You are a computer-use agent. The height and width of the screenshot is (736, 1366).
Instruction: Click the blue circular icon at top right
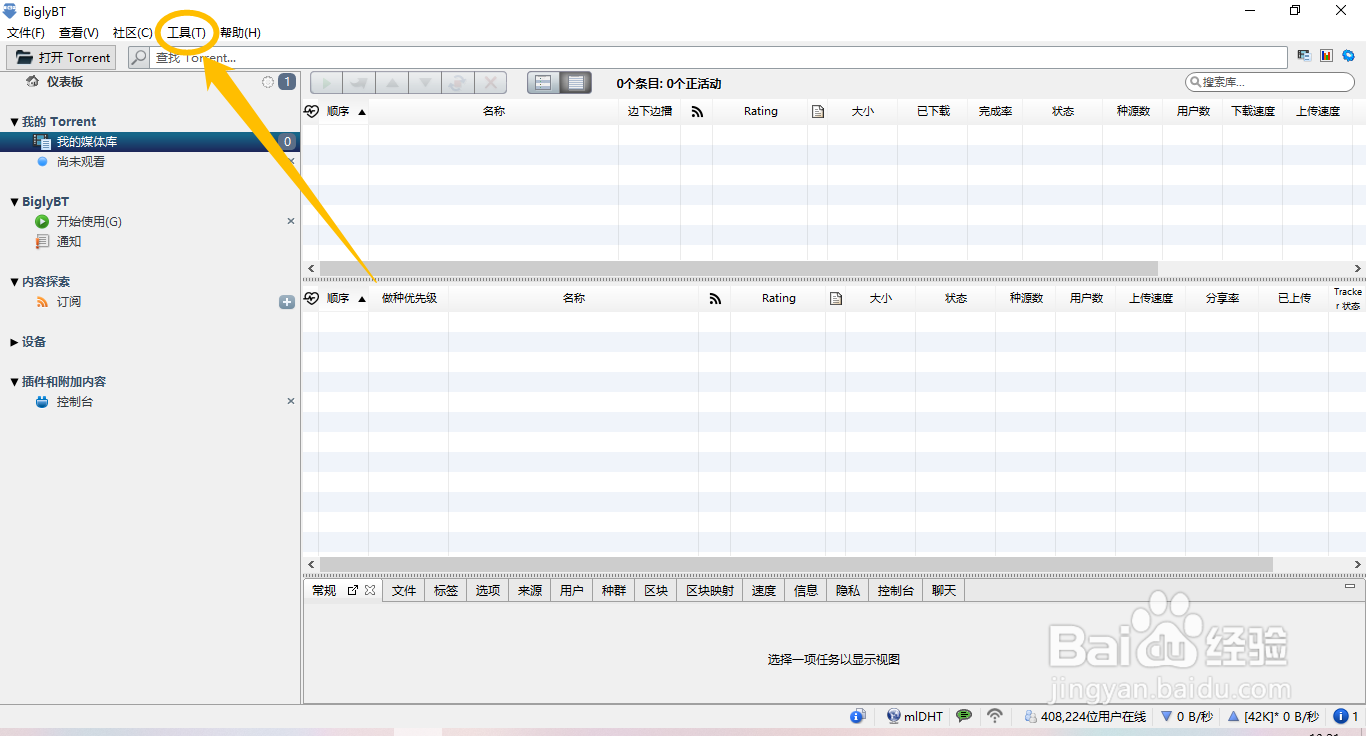pos(1348,56)
